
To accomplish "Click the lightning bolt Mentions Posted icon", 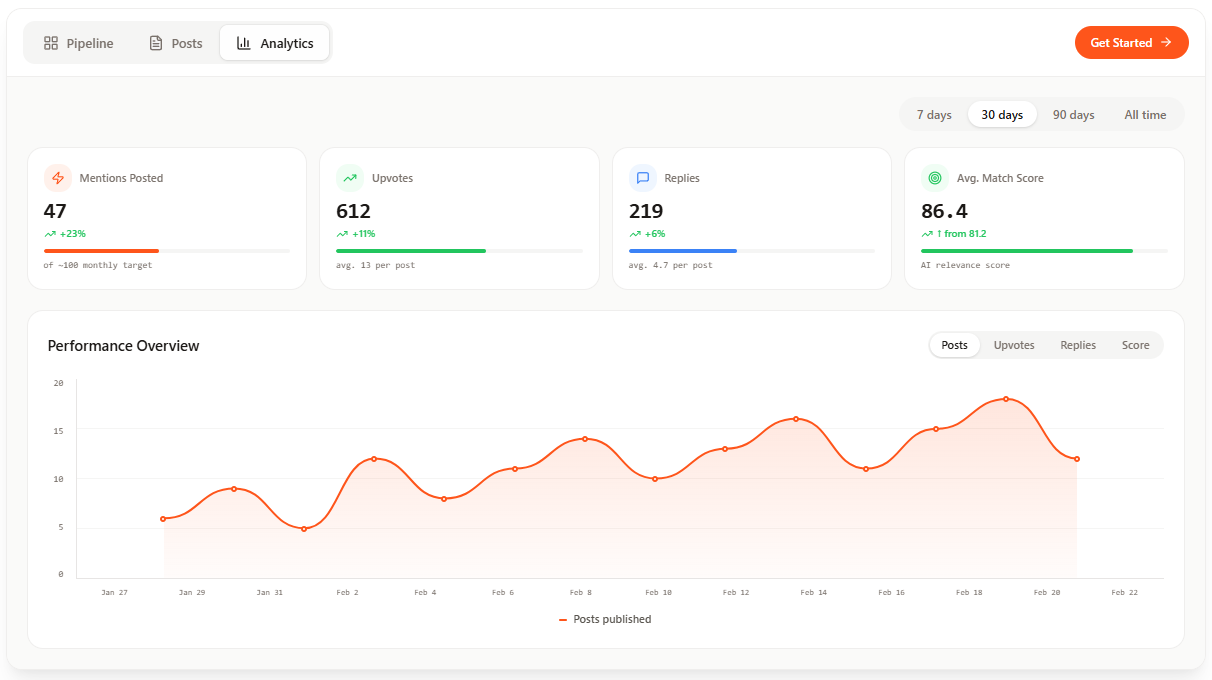I will (x=58, y=178).
